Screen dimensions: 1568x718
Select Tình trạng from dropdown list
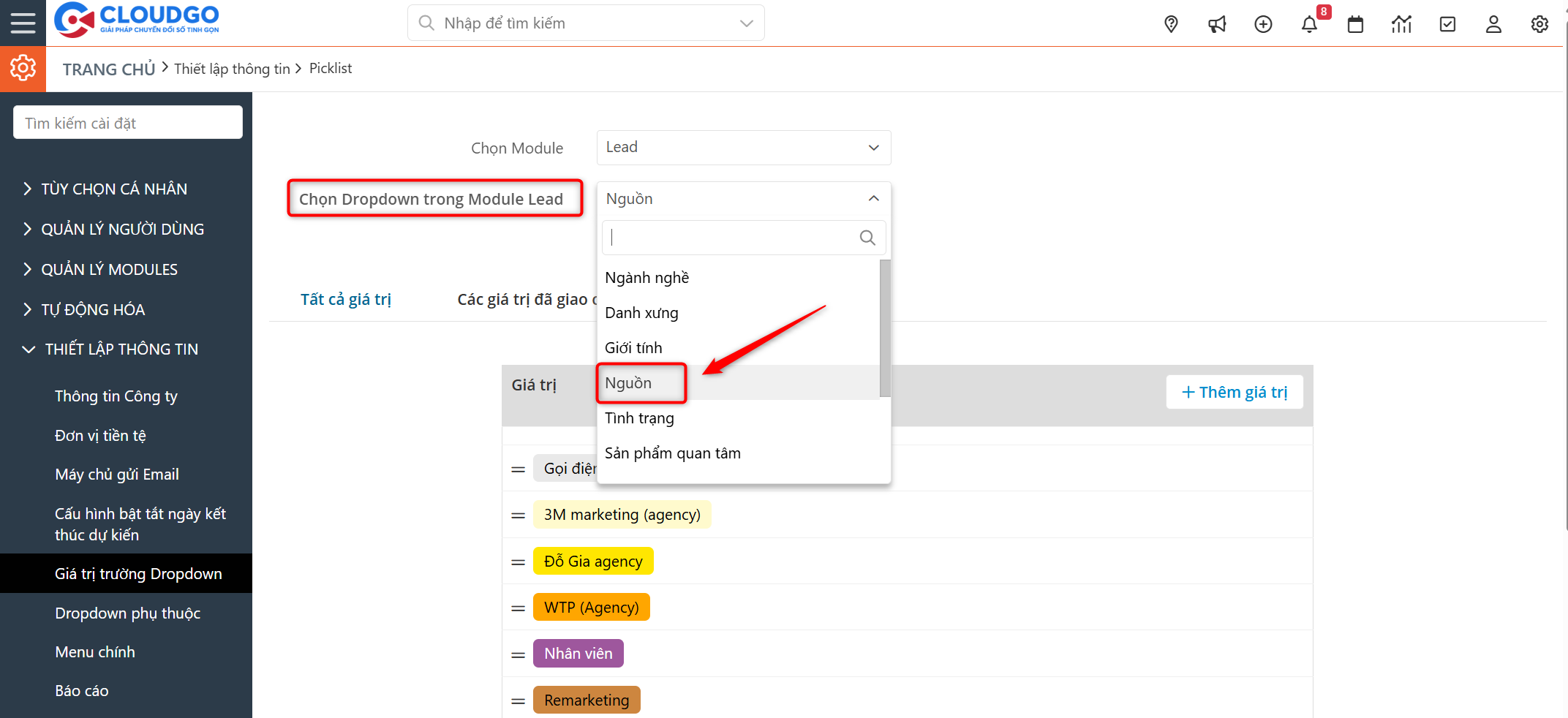pos(639,418)
